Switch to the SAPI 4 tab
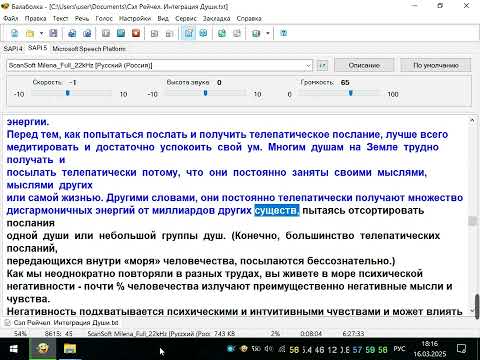This screenshot has width=480, height=360. 13,49
